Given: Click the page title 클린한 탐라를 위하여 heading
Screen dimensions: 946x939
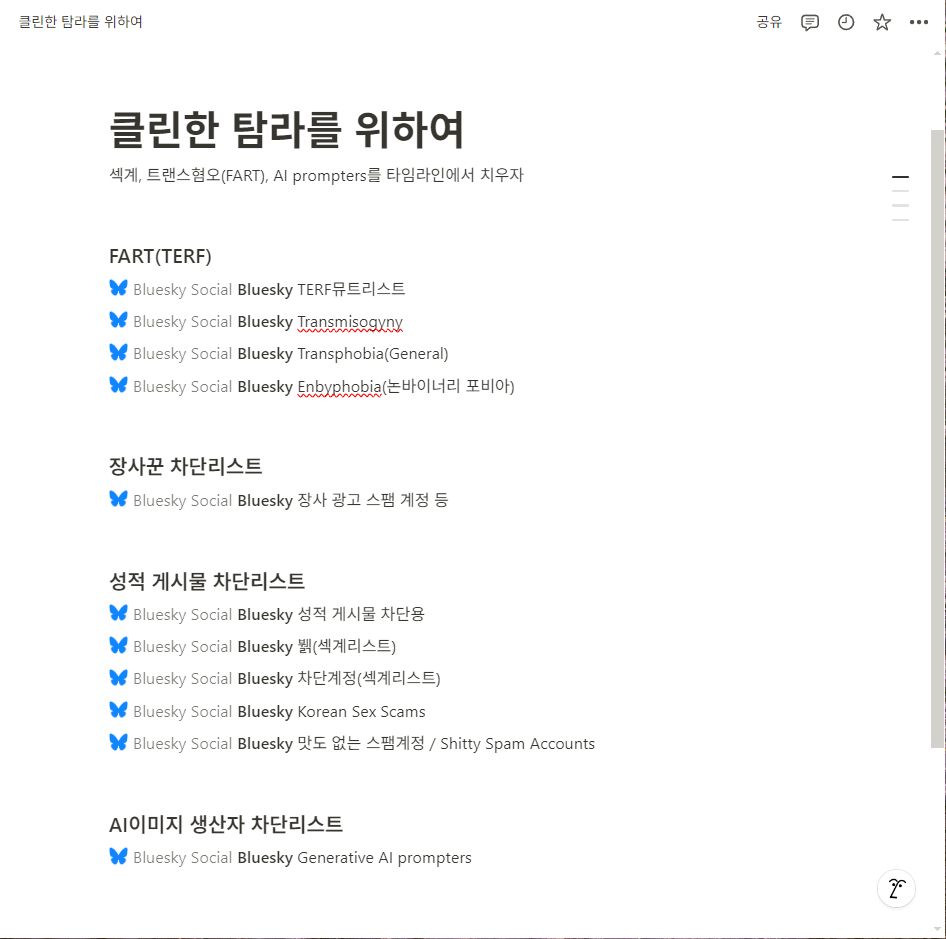Looking at the screenshot, I should pyautogui.click(x=287, y=129).
